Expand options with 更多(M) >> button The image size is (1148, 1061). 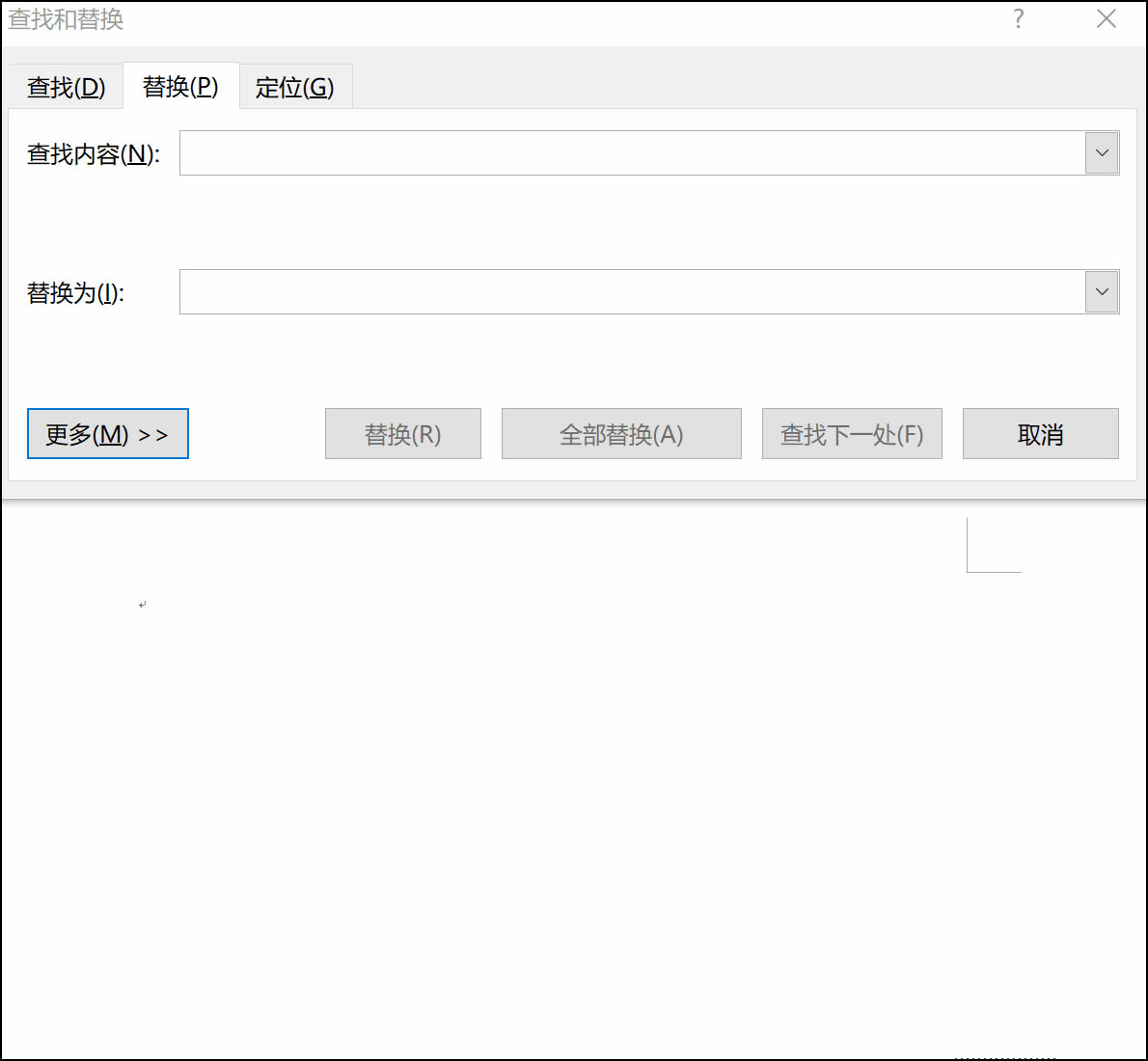point(108,434)
